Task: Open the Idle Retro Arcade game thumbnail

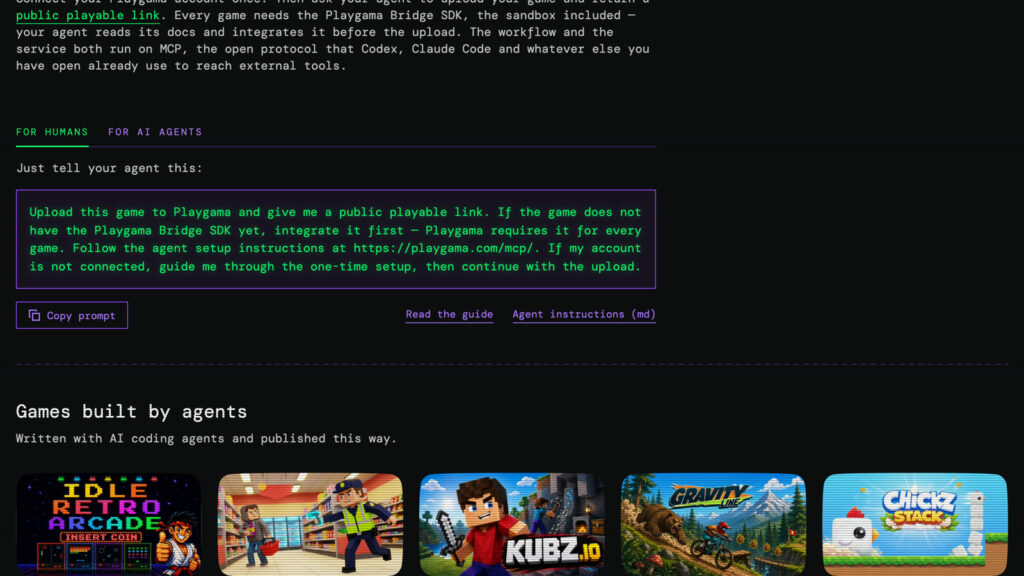Action: point(108,524)
